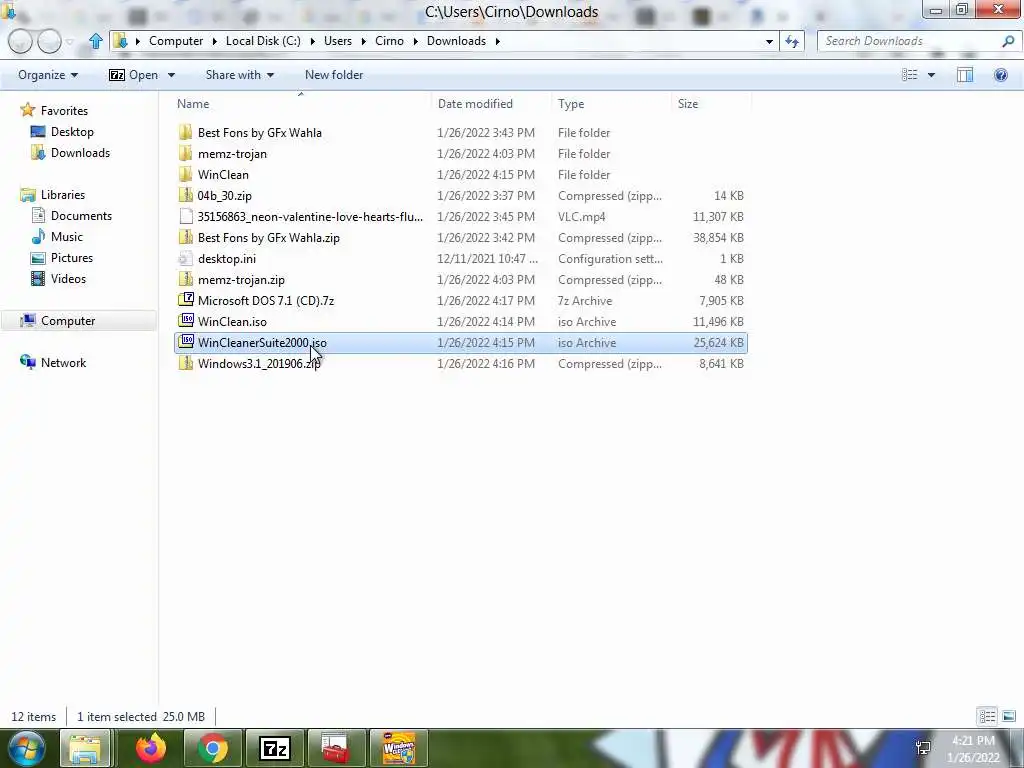Switch to large icons view in status bar
The width and height of the screenshot is (1024, 768).
pyautogui.click(x=1008, y=716)
